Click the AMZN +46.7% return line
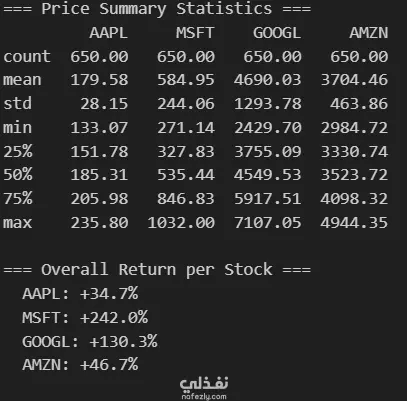This screenshot has height=401, width=407. click(x=80, y=365)
